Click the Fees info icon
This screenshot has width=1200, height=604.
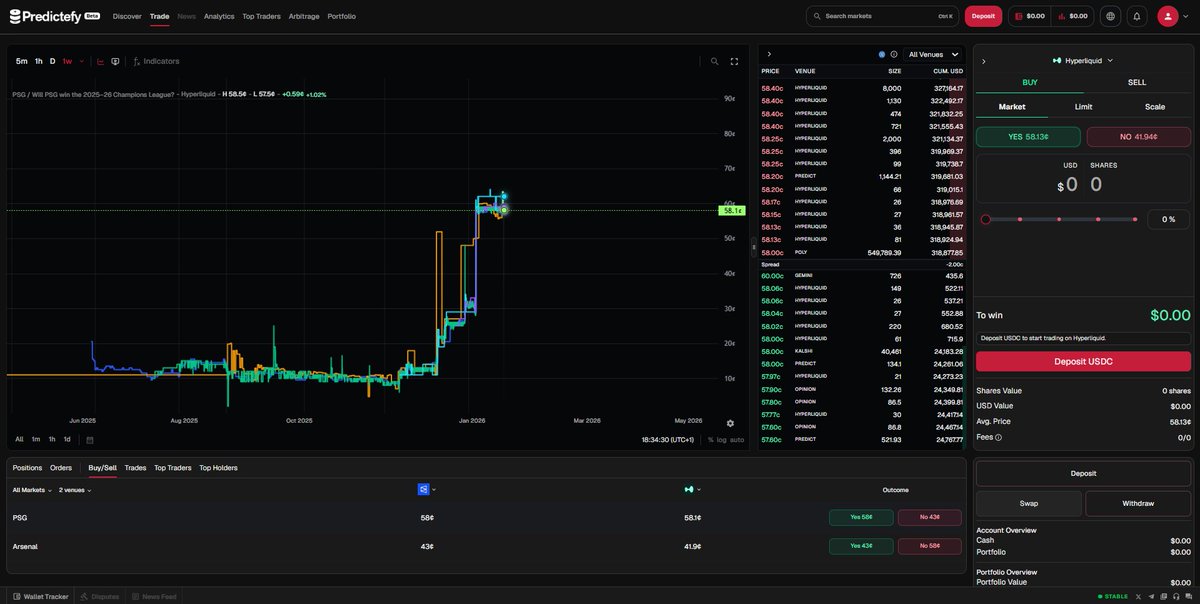click(998, 437)
